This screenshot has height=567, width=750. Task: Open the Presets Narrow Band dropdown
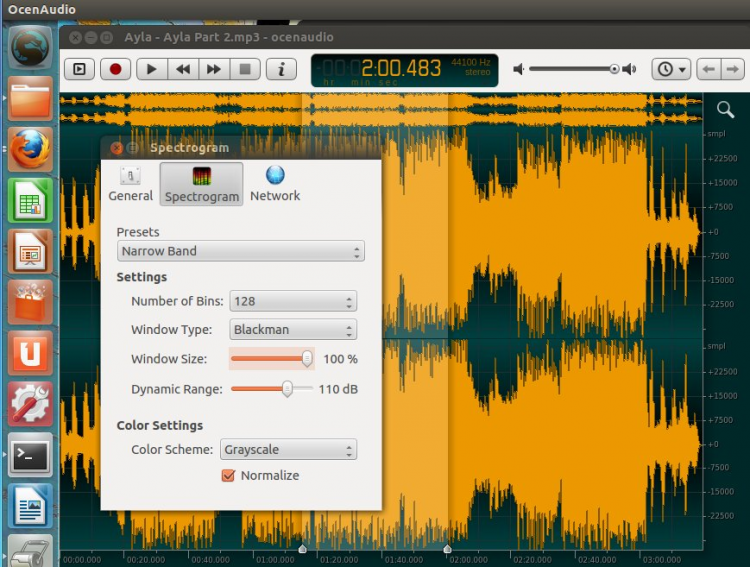coord(241,251)
